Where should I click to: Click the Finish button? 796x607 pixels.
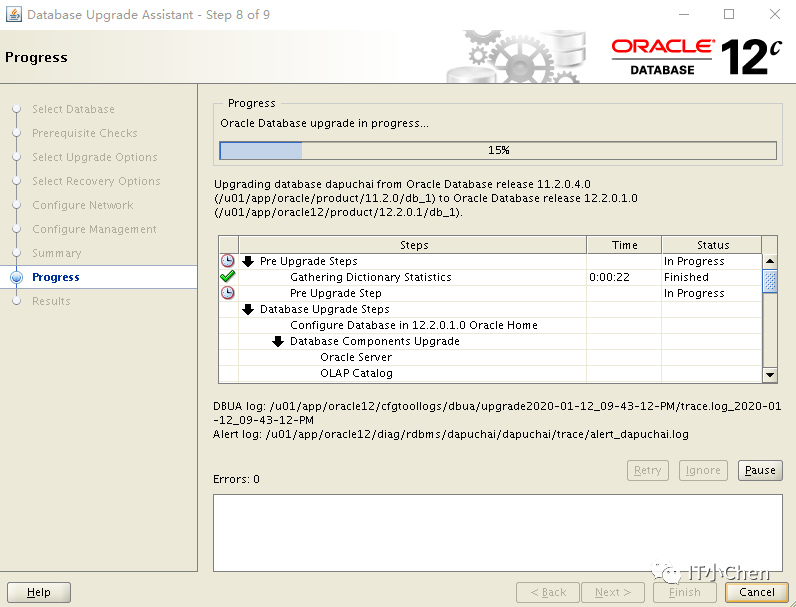pyautogui.click(x=684, y=592)
